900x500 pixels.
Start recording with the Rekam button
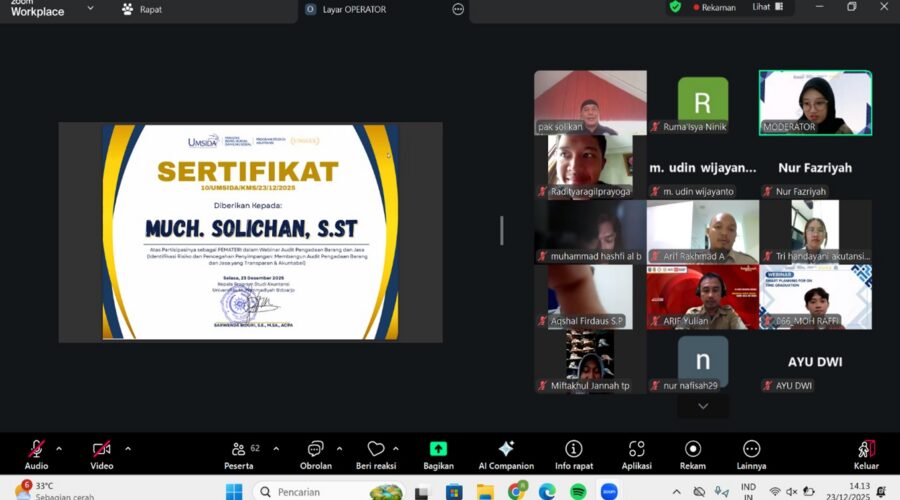[x=692, y=449]
